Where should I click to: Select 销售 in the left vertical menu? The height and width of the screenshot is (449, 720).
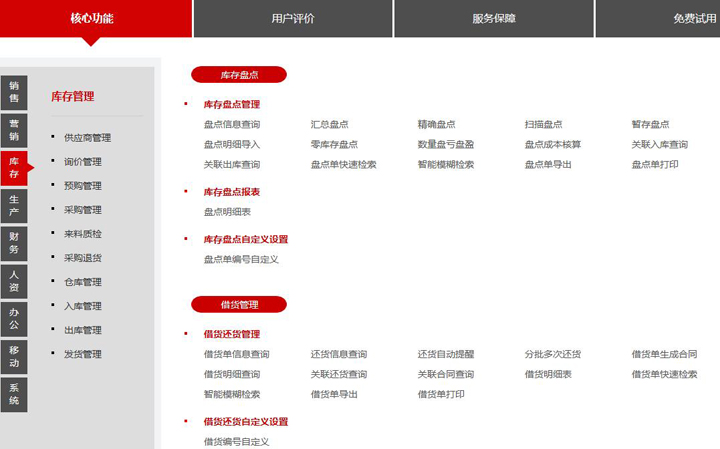(x=14, y=92)
